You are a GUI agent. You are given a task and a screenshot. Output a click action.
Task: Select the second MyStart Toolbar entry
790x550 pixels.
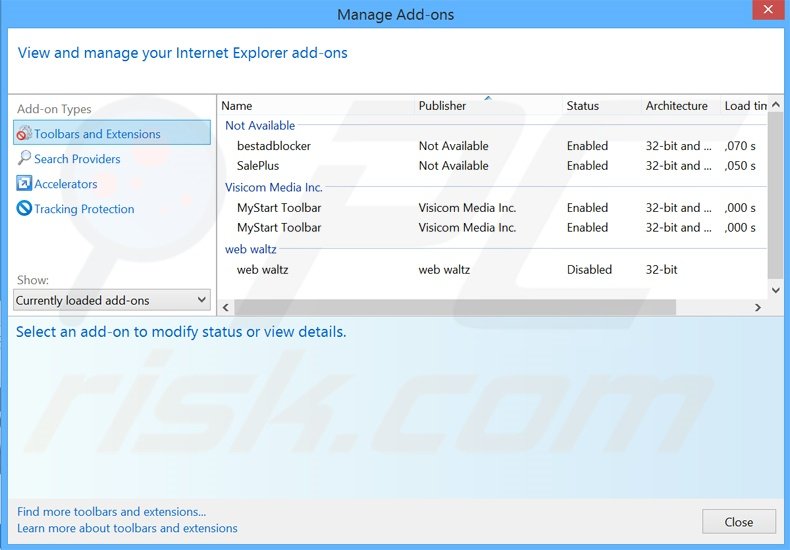pyautogui.click(x=493, y=228)
